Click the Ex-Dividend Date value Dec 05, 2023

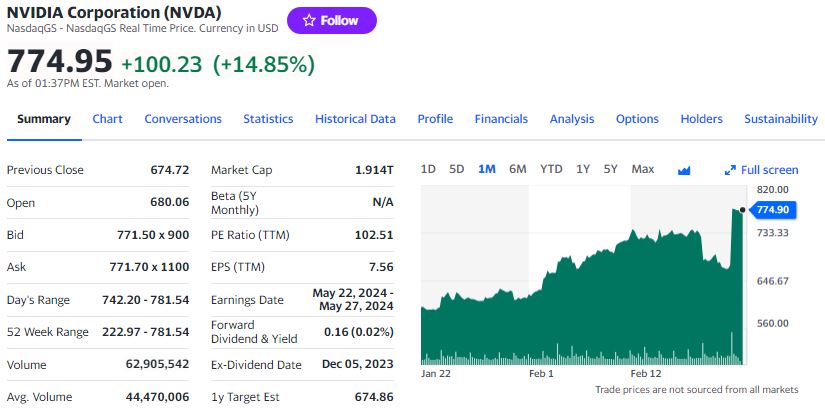click(x=358, y=364)
